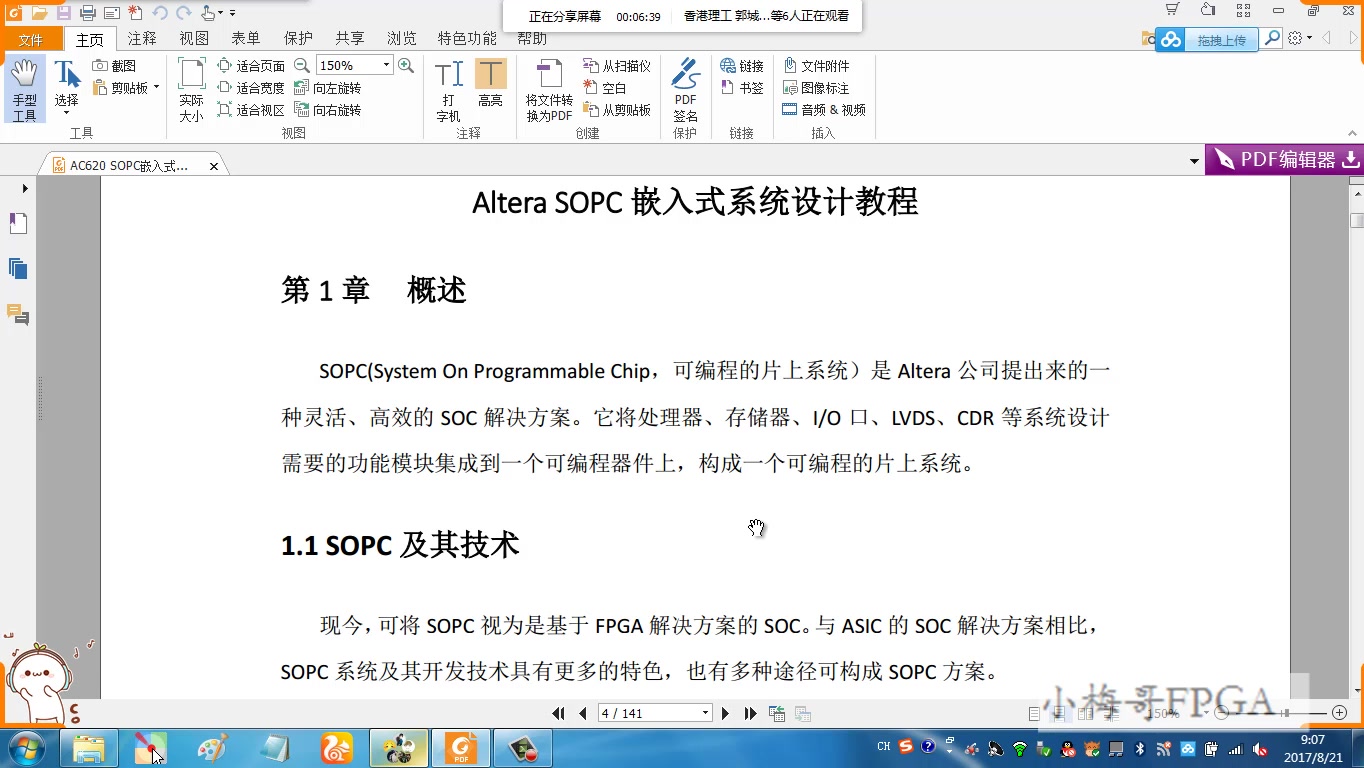Open PDF Sign (PDF签名) tool
This screenshot has height=768, width=1364.
[x=685, y=90]
